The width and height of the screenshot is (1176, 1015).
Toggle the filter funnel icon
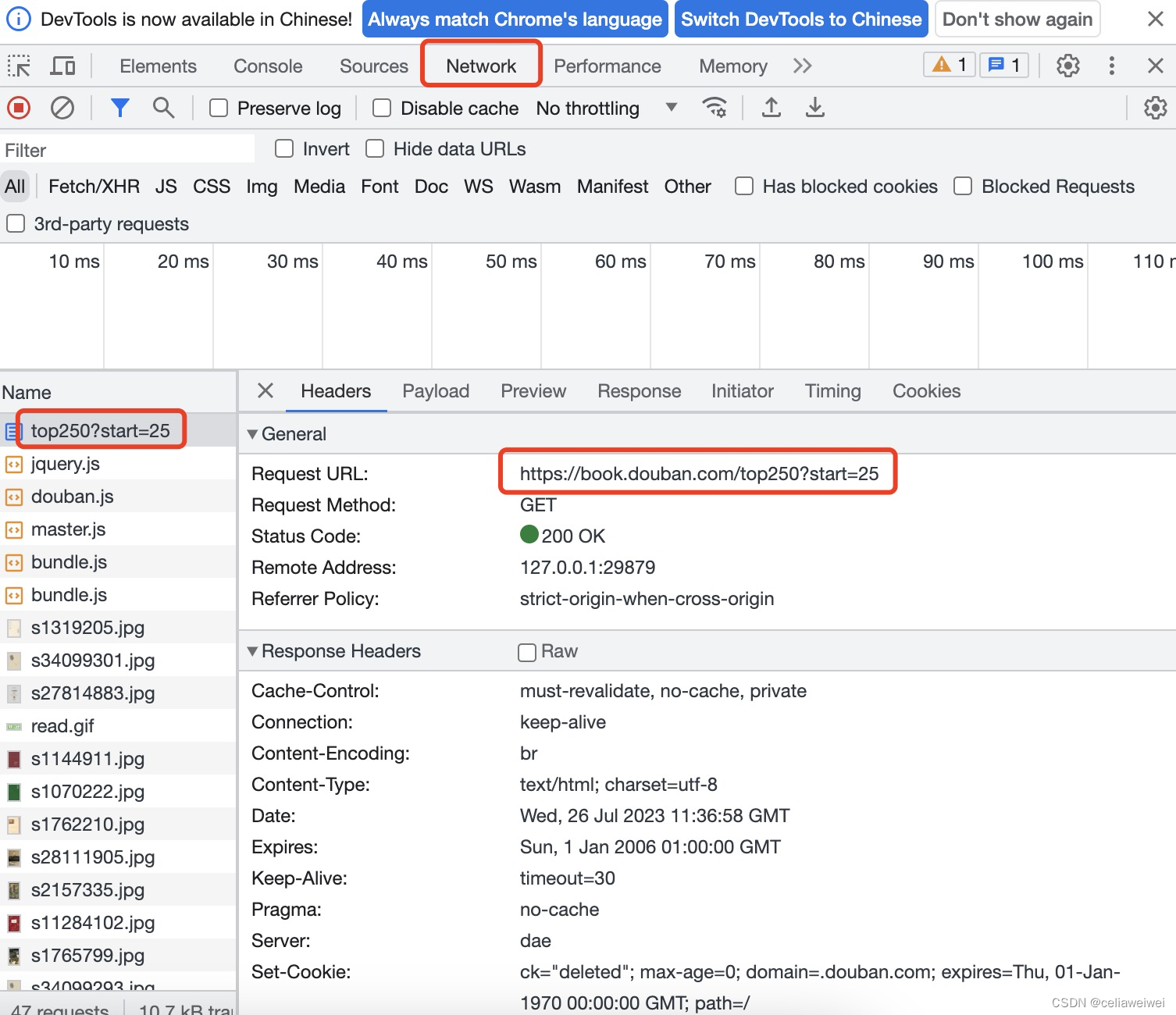(119, 108)
